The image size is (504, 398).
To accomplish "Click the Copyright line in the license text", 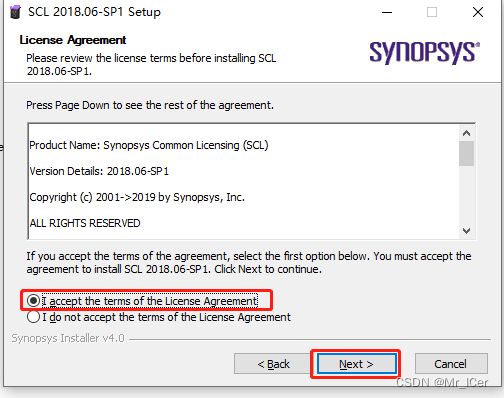I will [x=137, y=197].
